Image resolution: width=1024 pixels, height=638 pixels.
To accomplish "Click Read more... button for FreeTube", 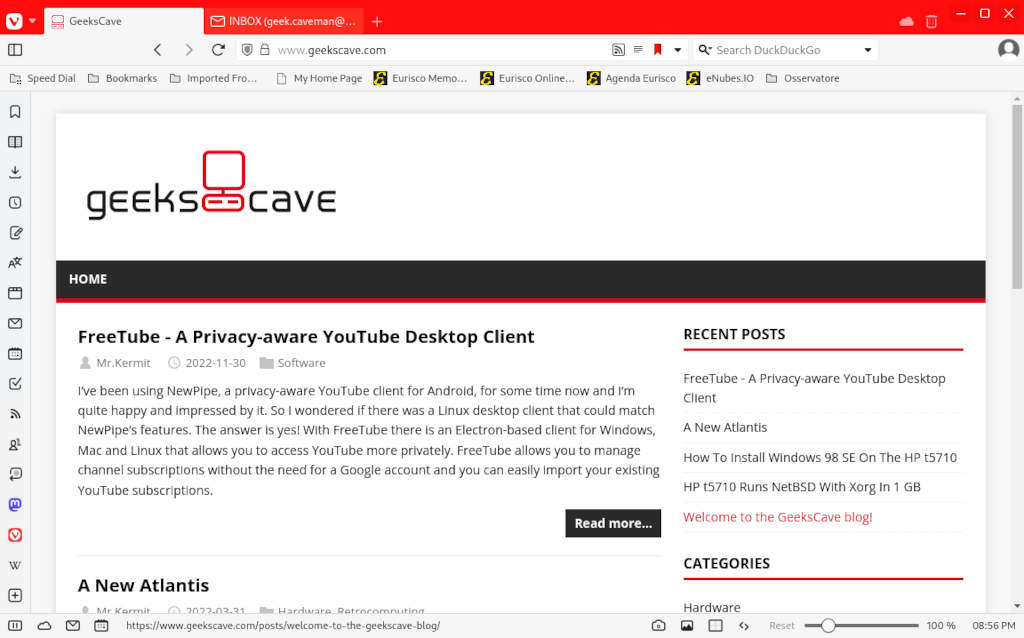I will pos(613,523).
